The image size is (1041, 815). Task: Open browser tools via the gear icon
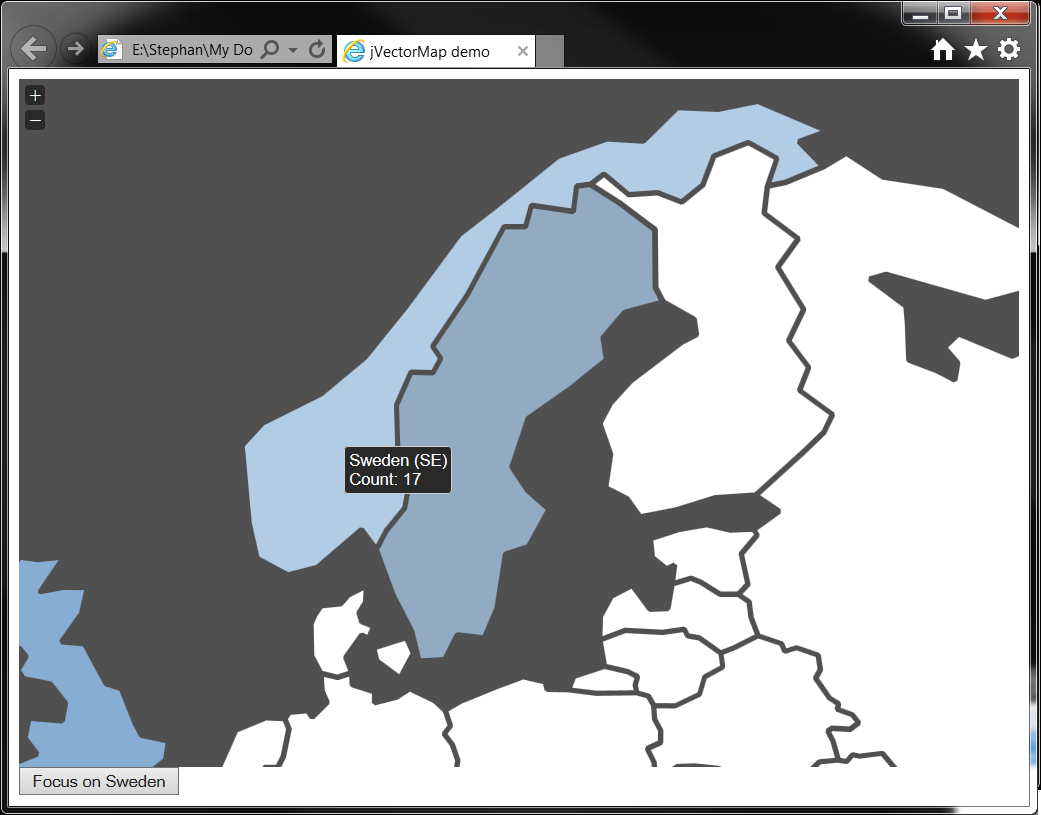tap(1009, 48)
